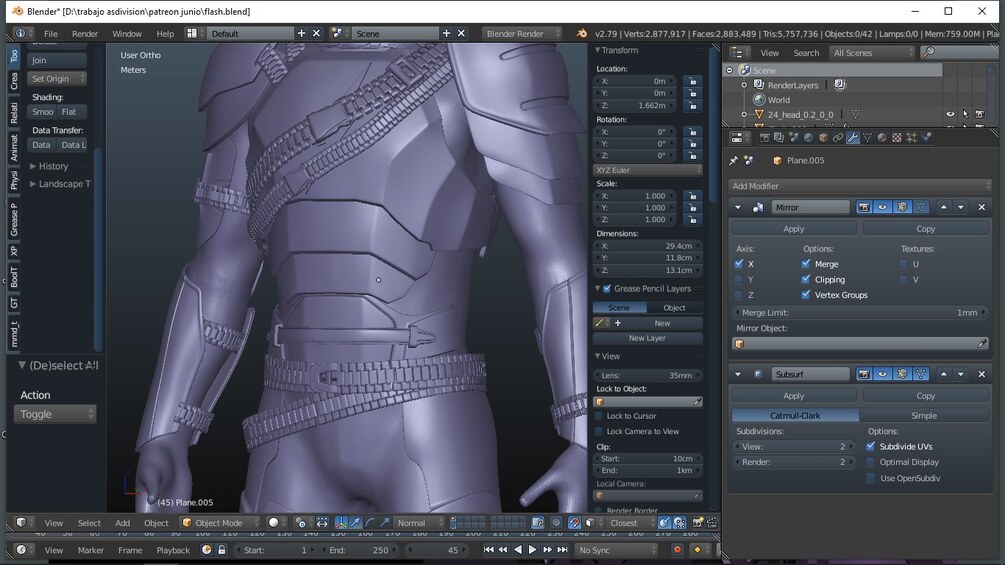
Task: Toggle Subsurf modifier viewport eye
Action: point(883,374)
